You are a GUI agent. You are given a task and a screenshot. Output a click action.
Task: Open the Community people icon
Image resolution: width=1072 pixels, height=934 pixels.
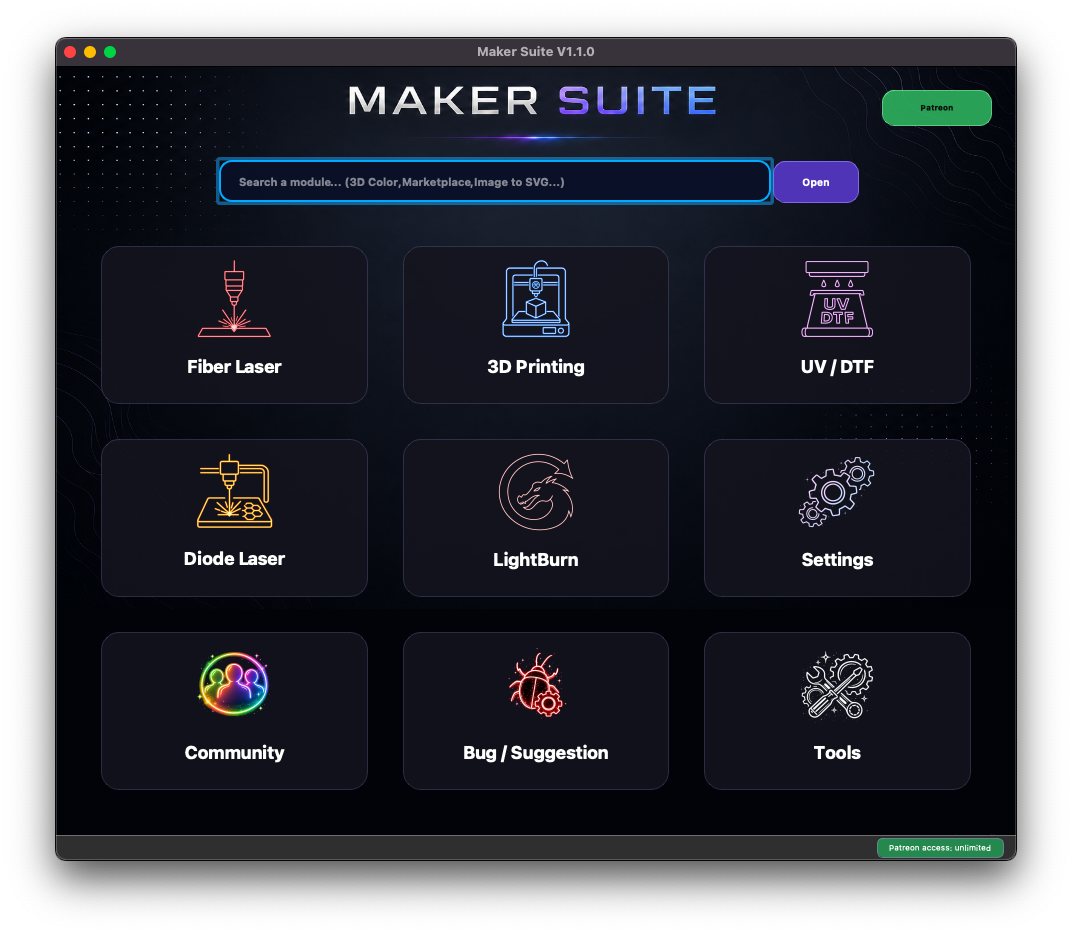234,684
